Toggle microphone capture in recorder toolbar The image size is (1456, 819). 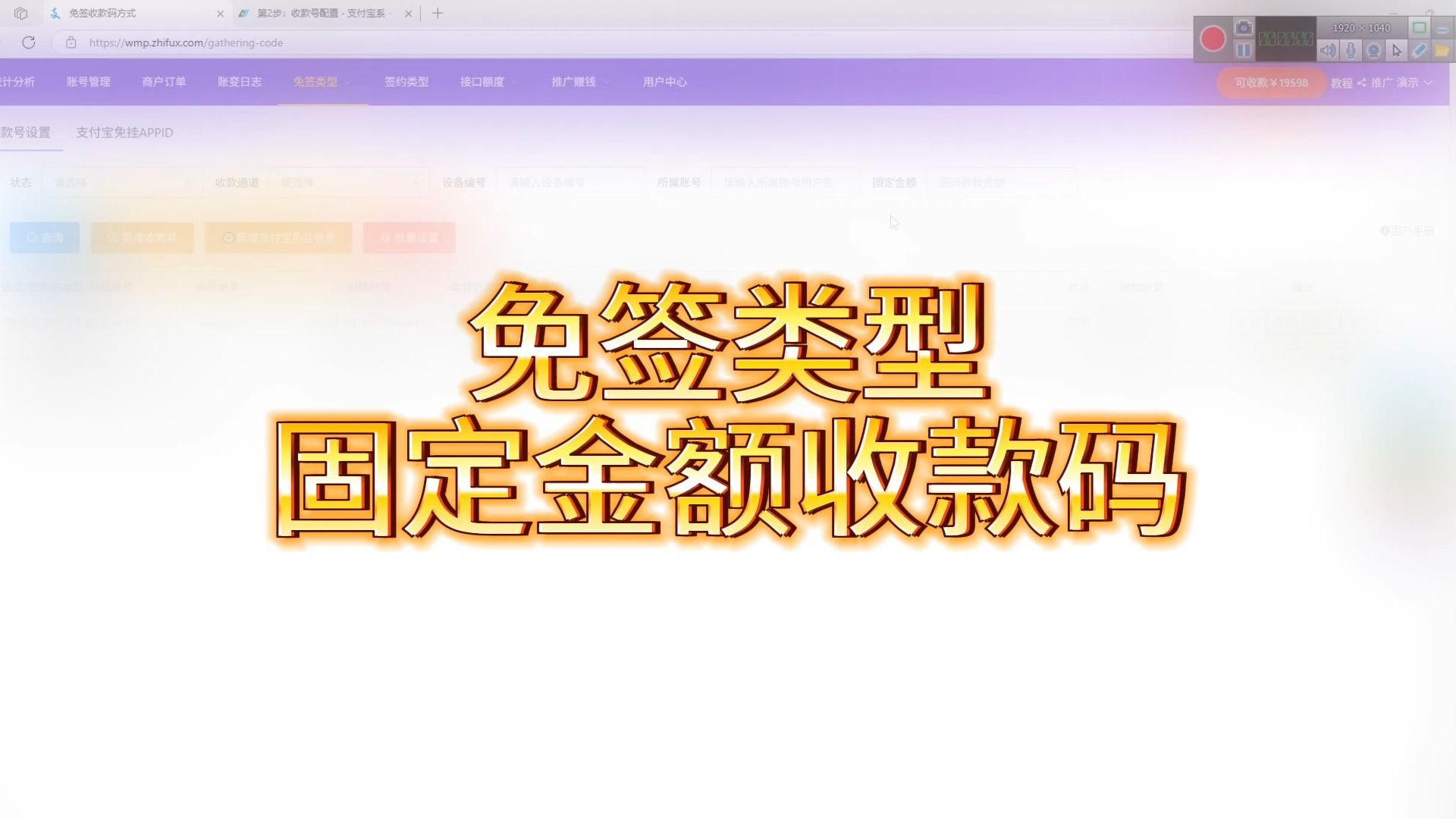click(x=1351, y=51)
